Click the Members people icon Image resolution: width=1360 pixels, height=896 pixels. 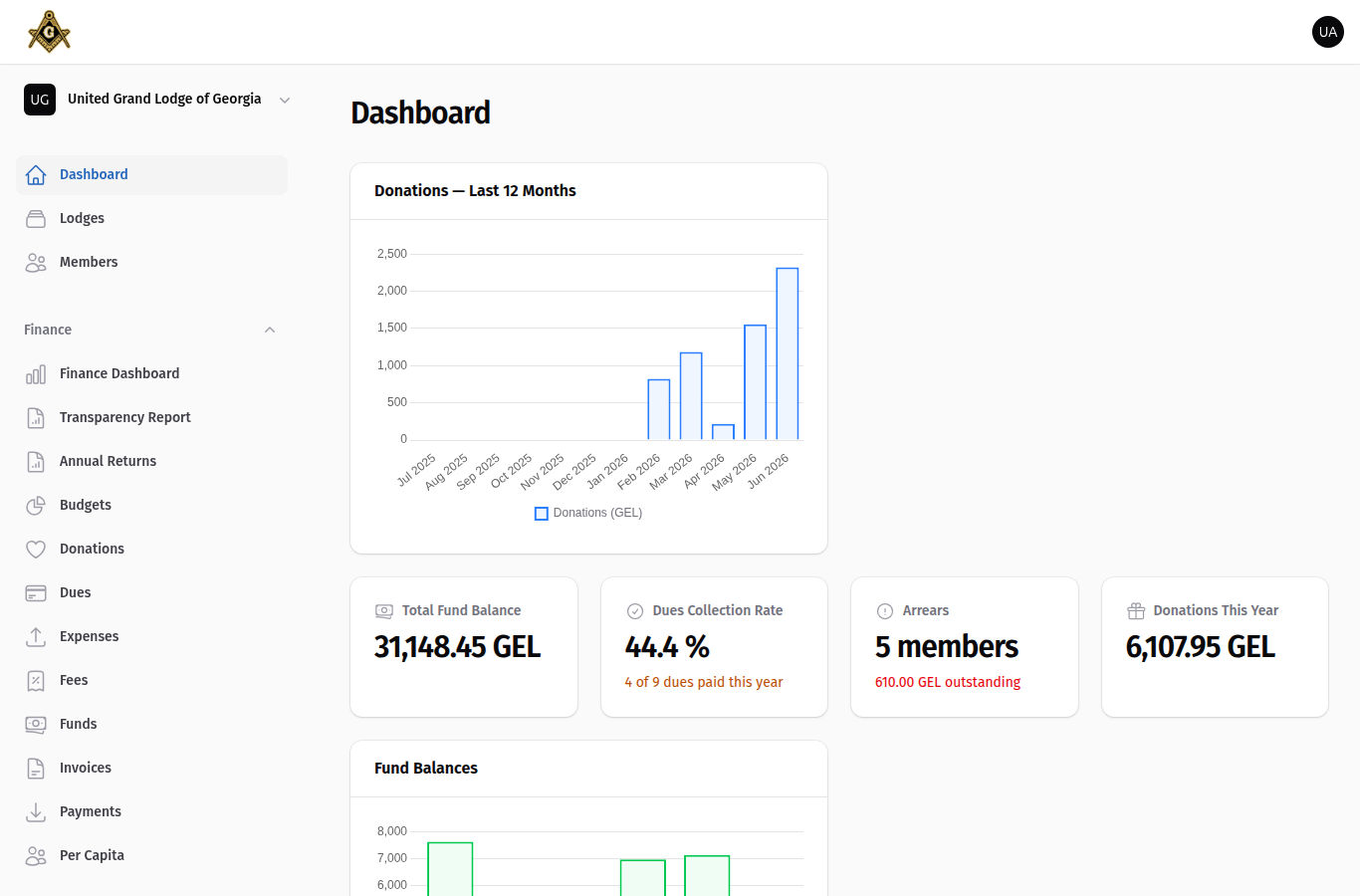(x=36, y=263)
